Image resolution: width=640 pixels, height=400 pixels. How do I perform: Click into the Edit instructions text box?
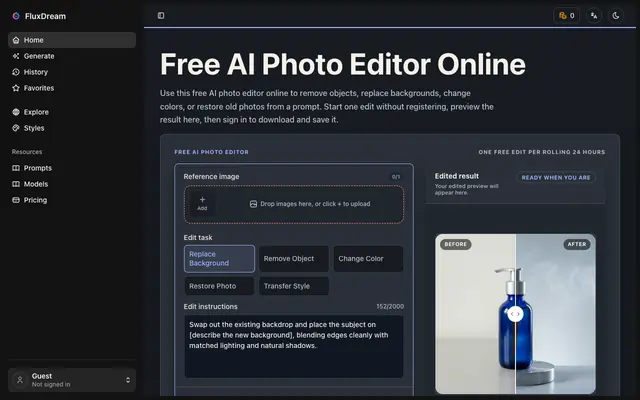[x=294, y=346]
